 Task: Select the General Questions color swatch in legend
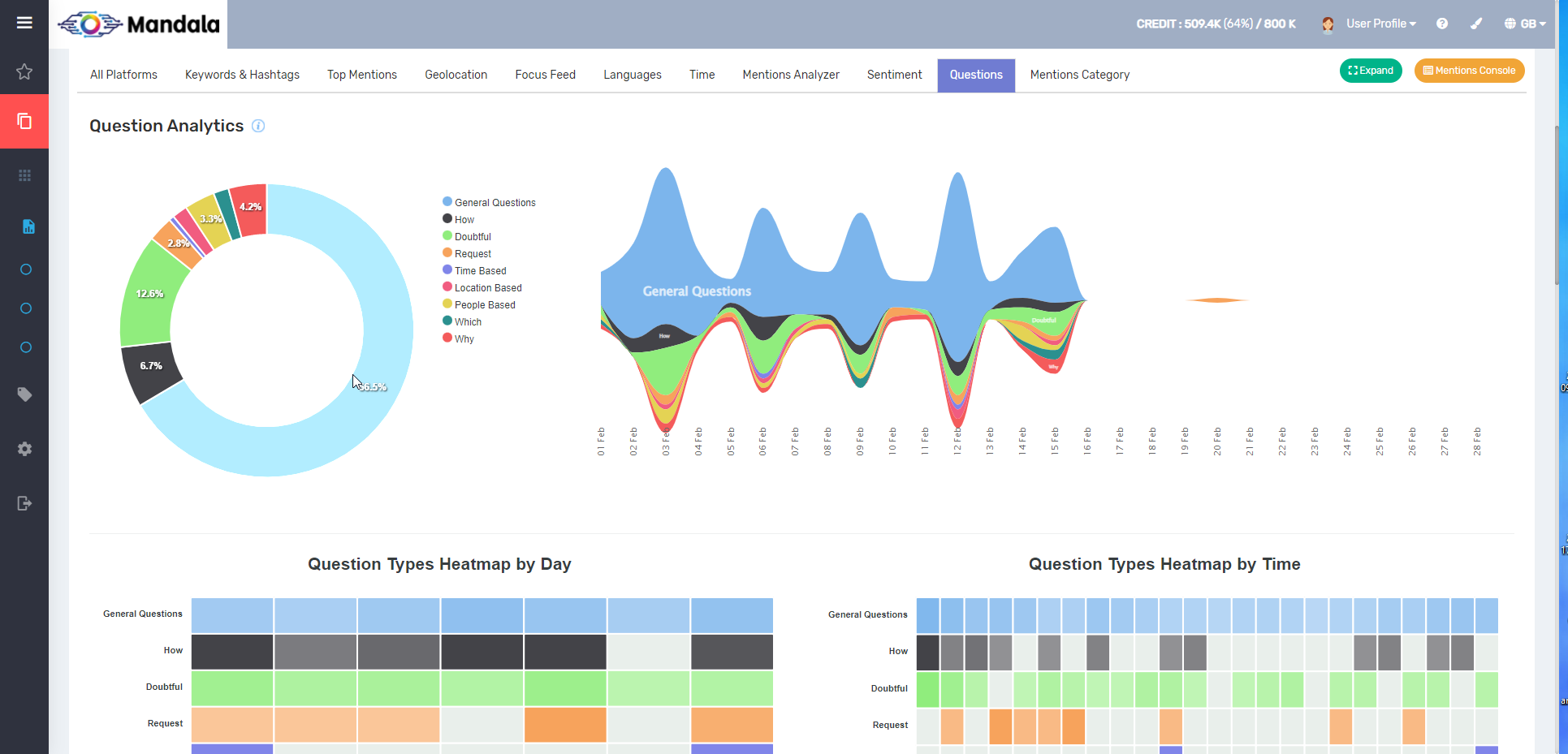[447, 200]
